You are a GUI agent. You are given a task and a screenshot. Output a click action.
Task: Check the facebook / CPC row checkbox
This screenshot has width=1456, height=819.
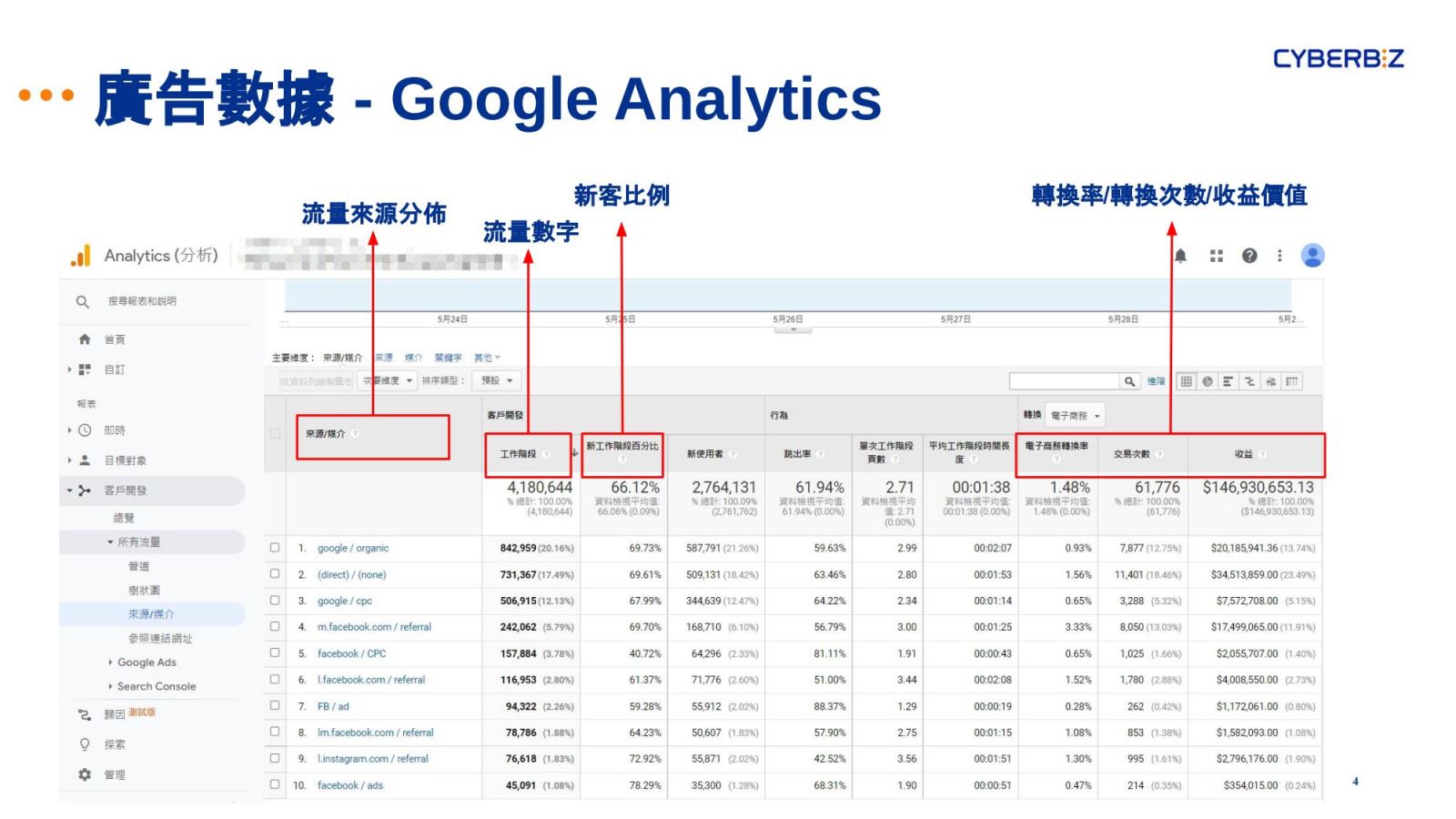275,653
